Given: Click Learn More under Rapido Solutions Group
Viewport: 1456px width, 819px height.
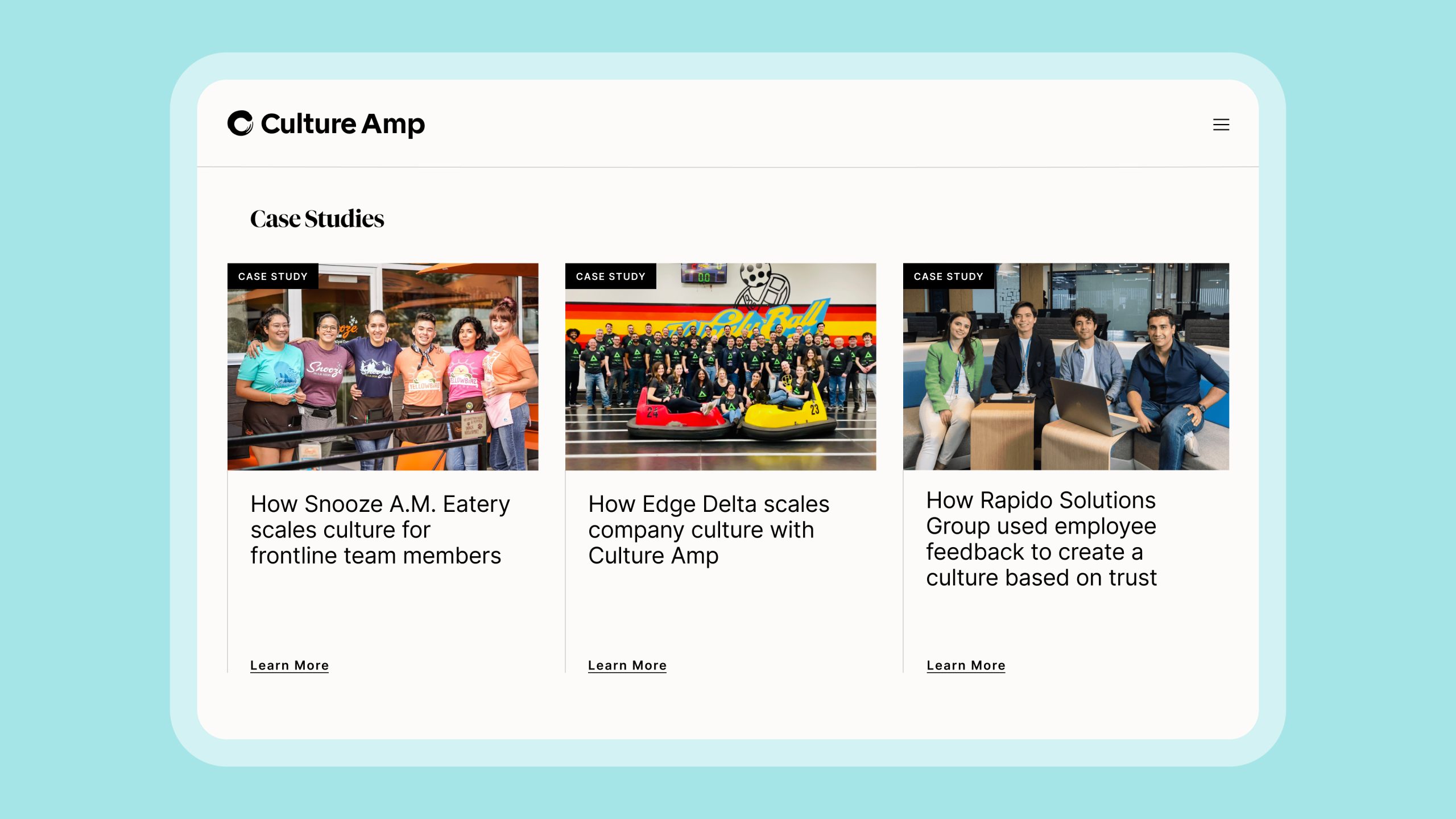Looking at the screenshot, I should pos(965,665).
